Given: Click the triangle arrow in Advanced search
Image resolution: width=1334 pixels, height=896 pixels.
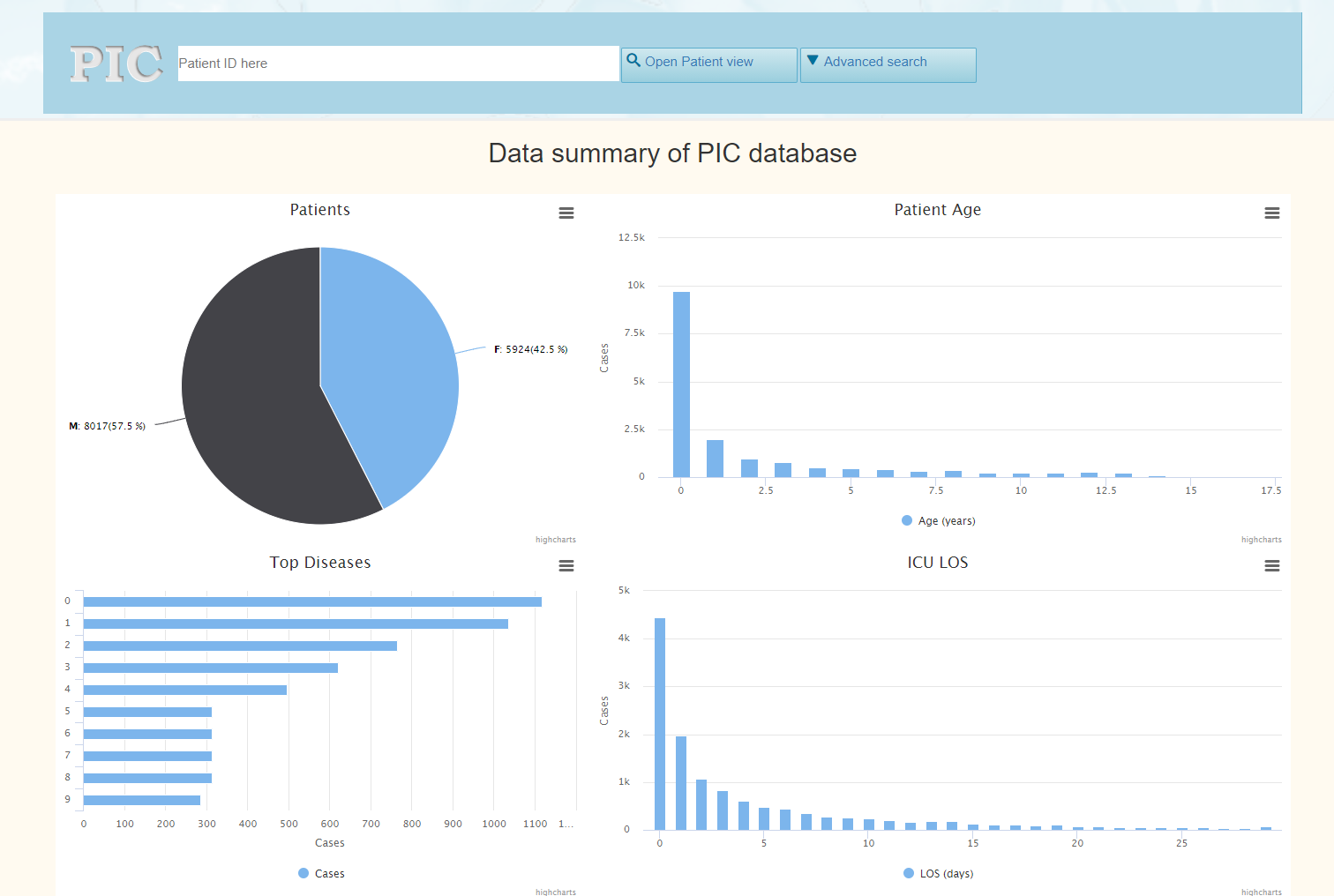Looking at the screenshot, I should click(813, 60).
